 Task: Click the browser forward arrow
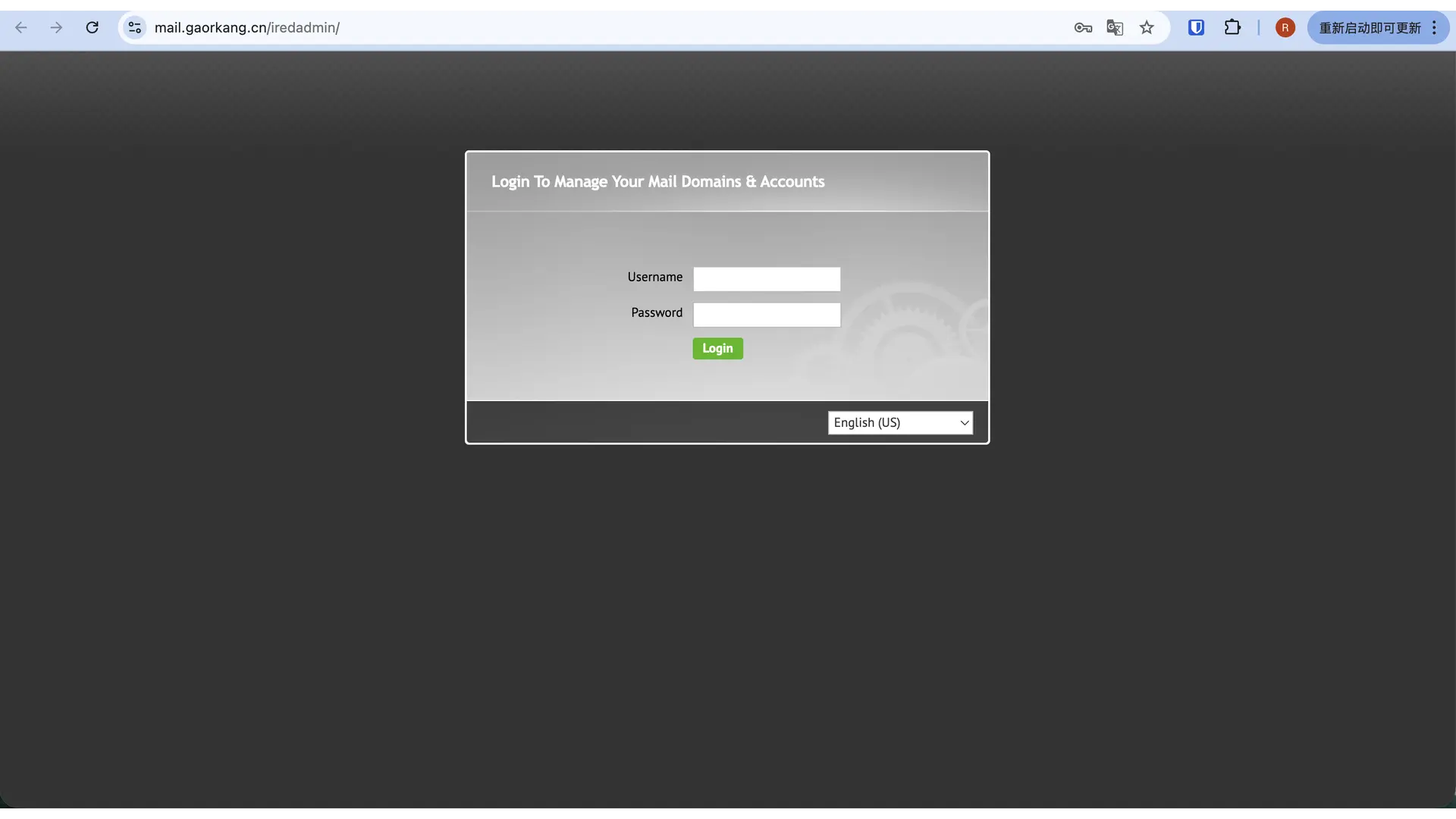coord(56,28)
